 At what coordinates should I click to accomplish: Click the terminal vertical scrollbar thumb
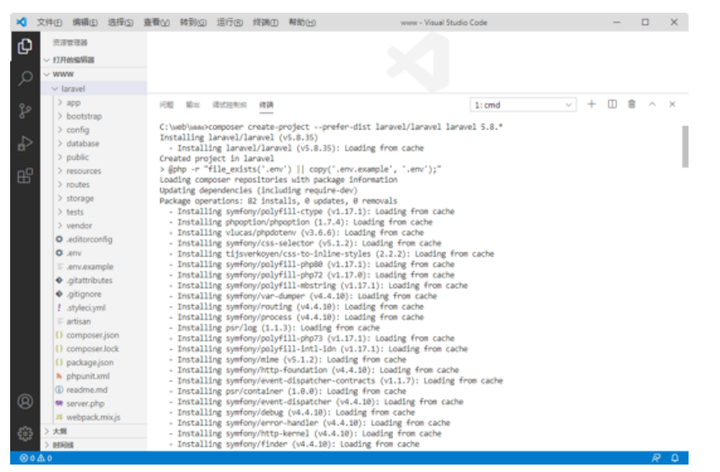[685, 146]
